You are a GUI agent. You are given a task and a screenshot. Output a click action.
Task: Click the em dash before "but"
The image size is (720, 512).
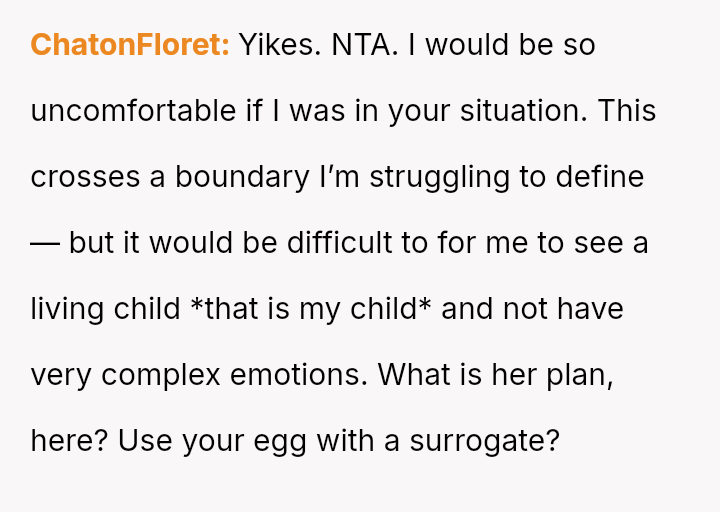[45, 243]
